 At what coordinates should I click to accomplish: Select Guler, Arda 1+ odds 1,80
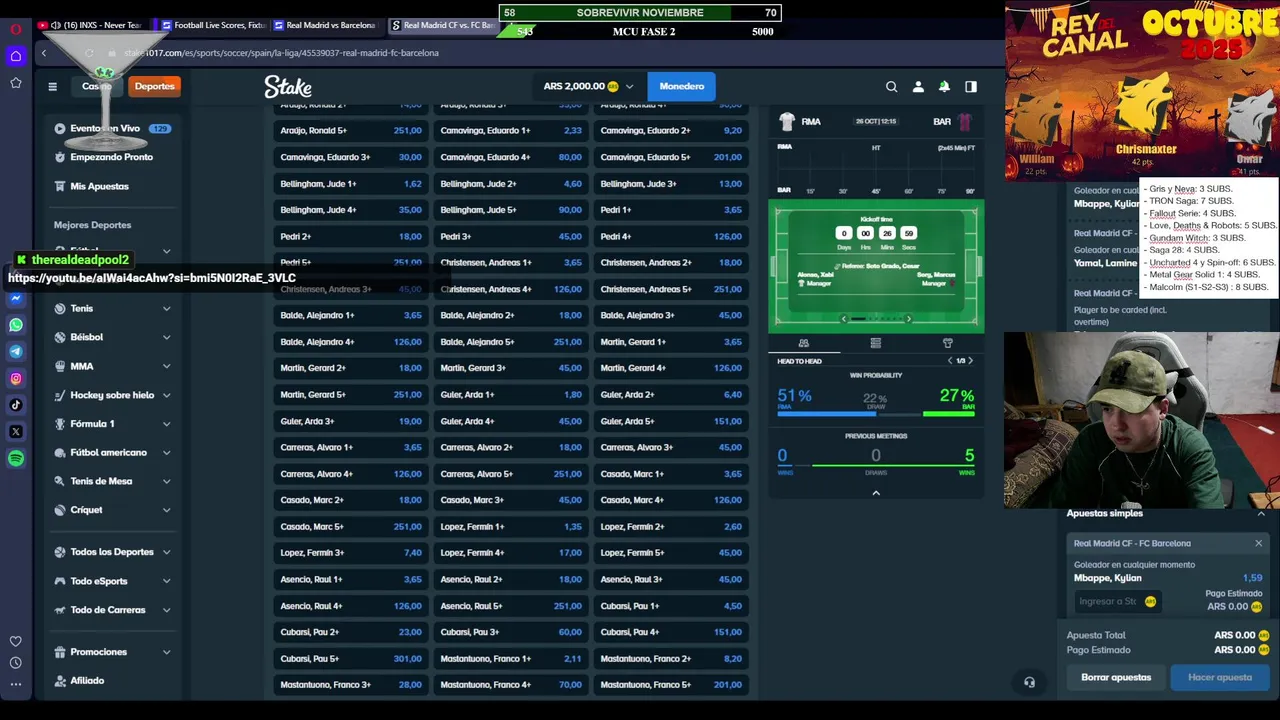pos(511,395)
